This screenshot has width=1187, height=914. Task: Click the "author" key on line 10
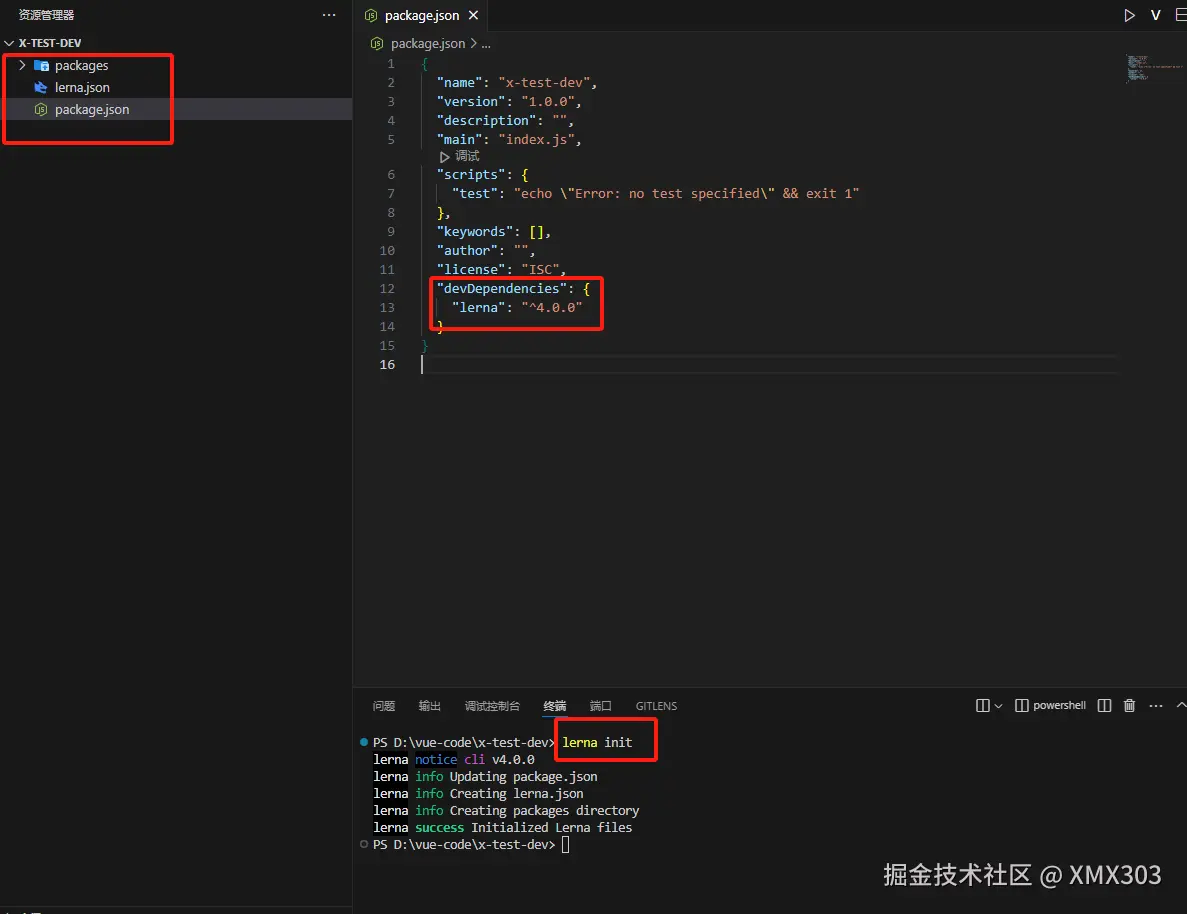coord(467,251)
